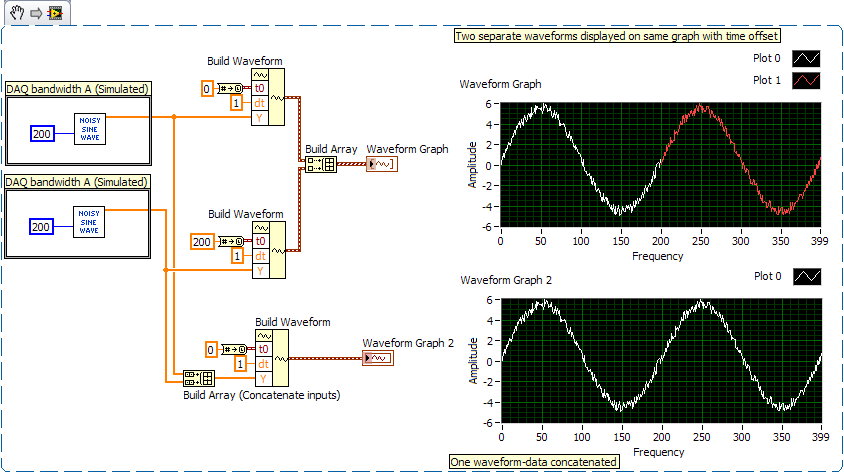
Task: Click the middle Build Waveform node
Action: click(x=269, y=250)
